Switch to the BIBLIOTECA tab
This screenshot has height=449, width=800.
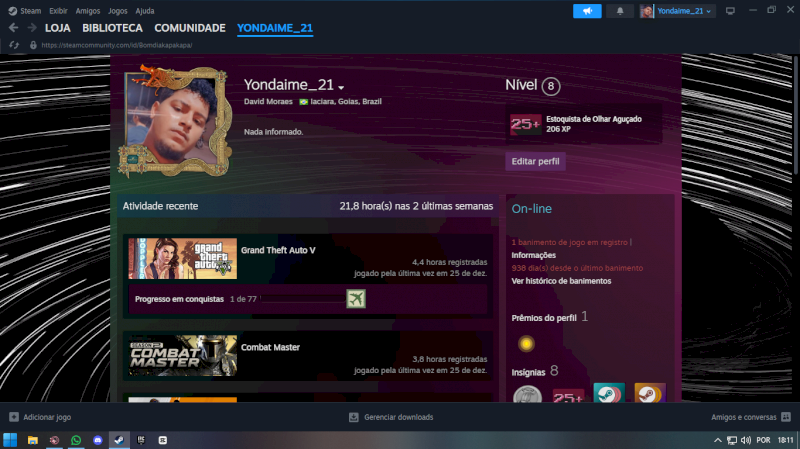(x=112, y=28)
